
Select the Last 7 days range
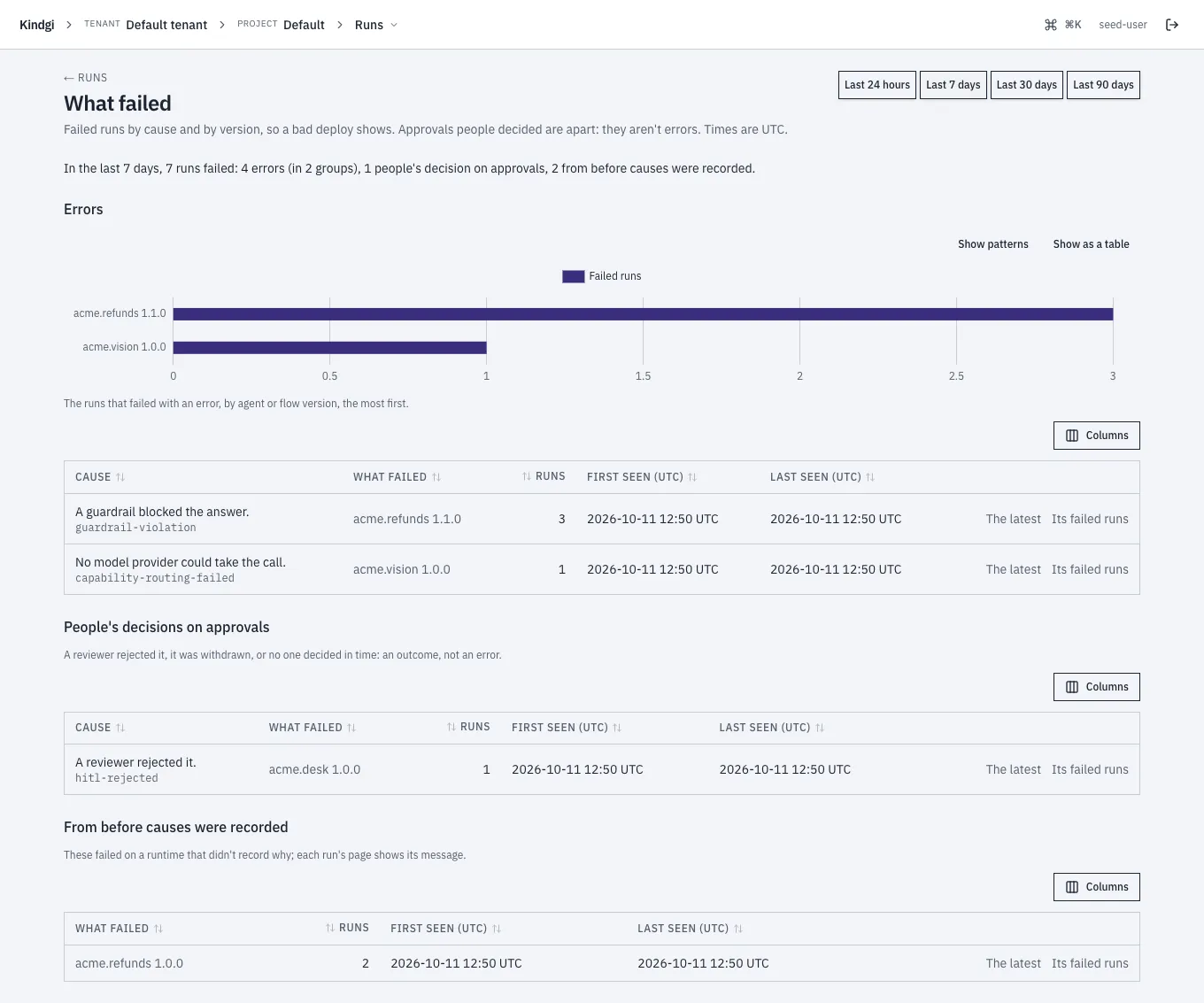point(953,85)
